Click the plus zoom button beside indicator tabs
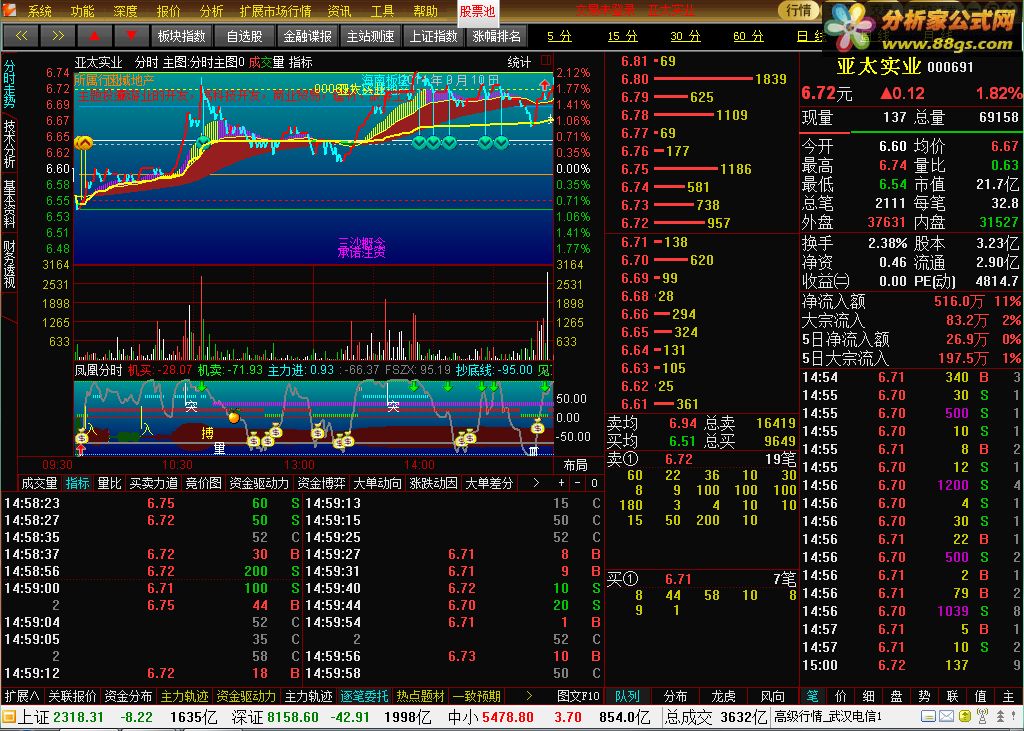This screenshot has width=1024, height=731. [x=562, y=483]
